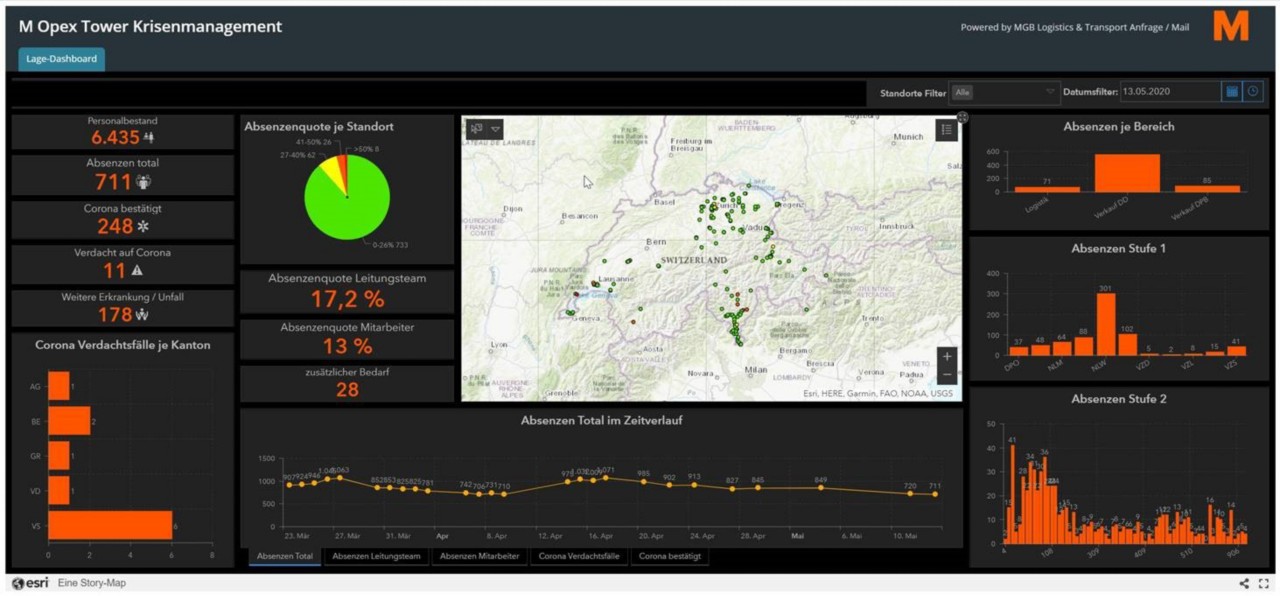Open the calendar date picker icon
This screenshot has width=1280, height=596.
(1232, 92)
